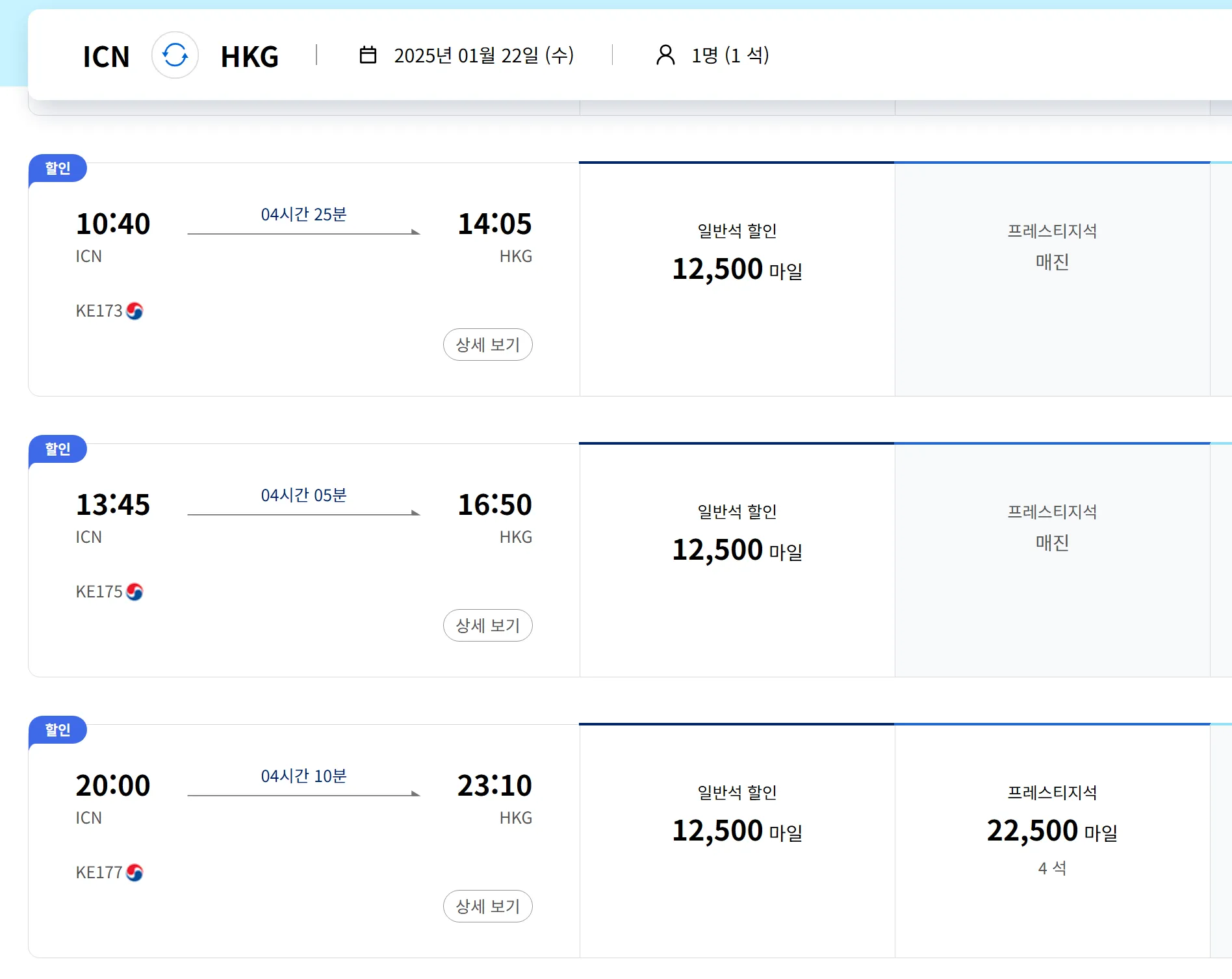Click the Korean Air logo next to KE177
Image resolution: width=1232 pixels, height=979 pixels.
click(x=135, y=873)
